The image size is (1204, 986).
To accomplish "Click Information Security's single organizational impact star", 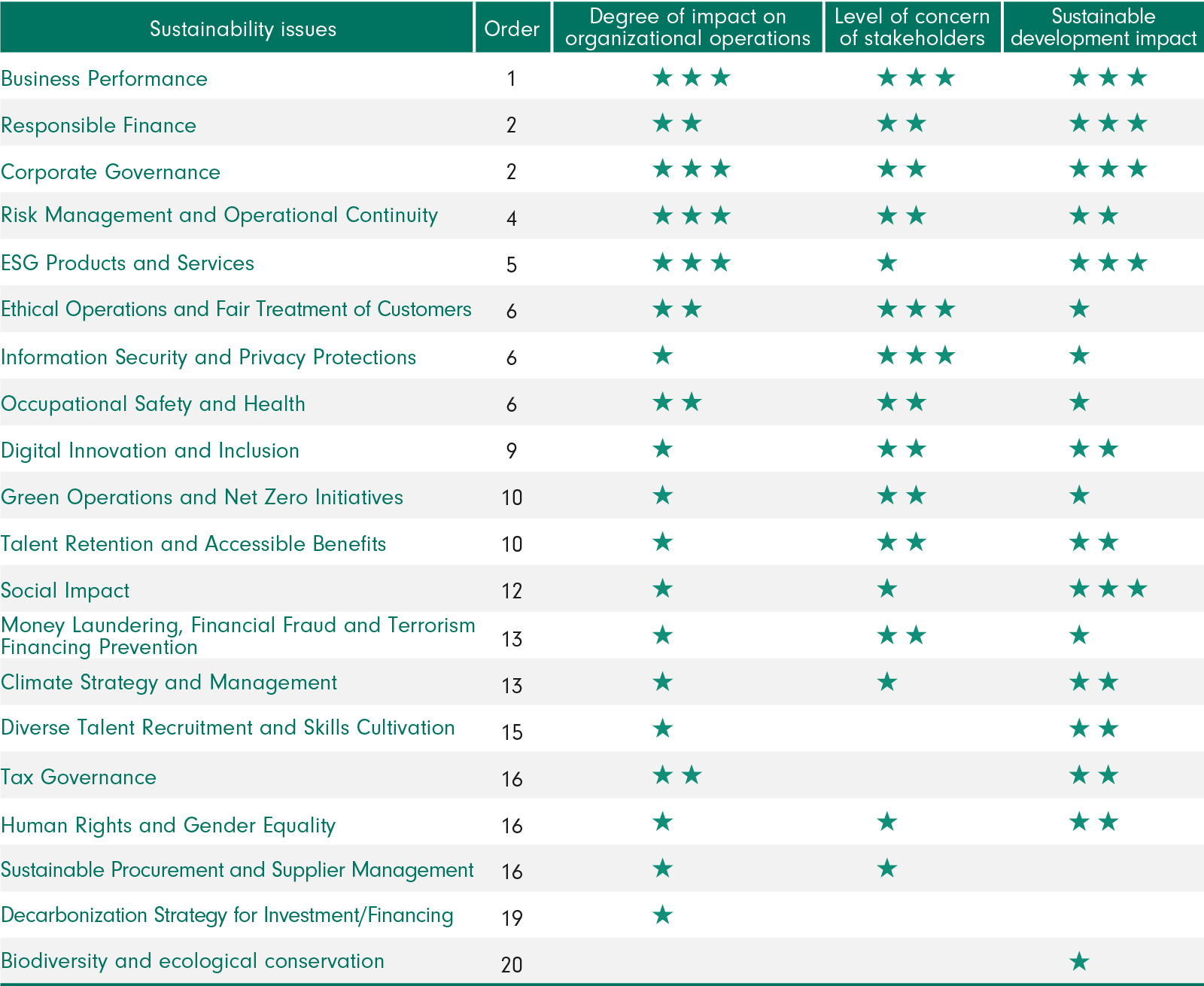I will click(663, 355).
